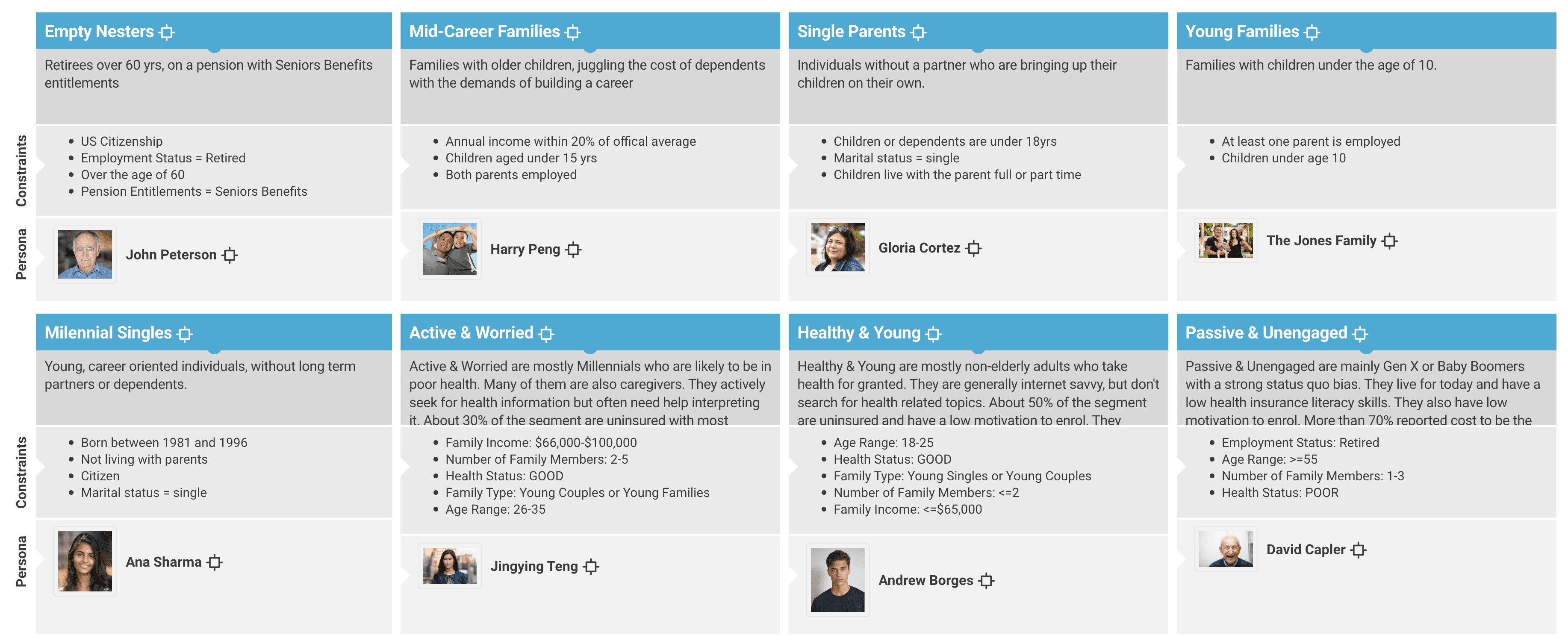The width and height of the screenshot is (1568, 641).
Task: Select the target icon next to Milennial Singles
Action: (x=185, y=334)
